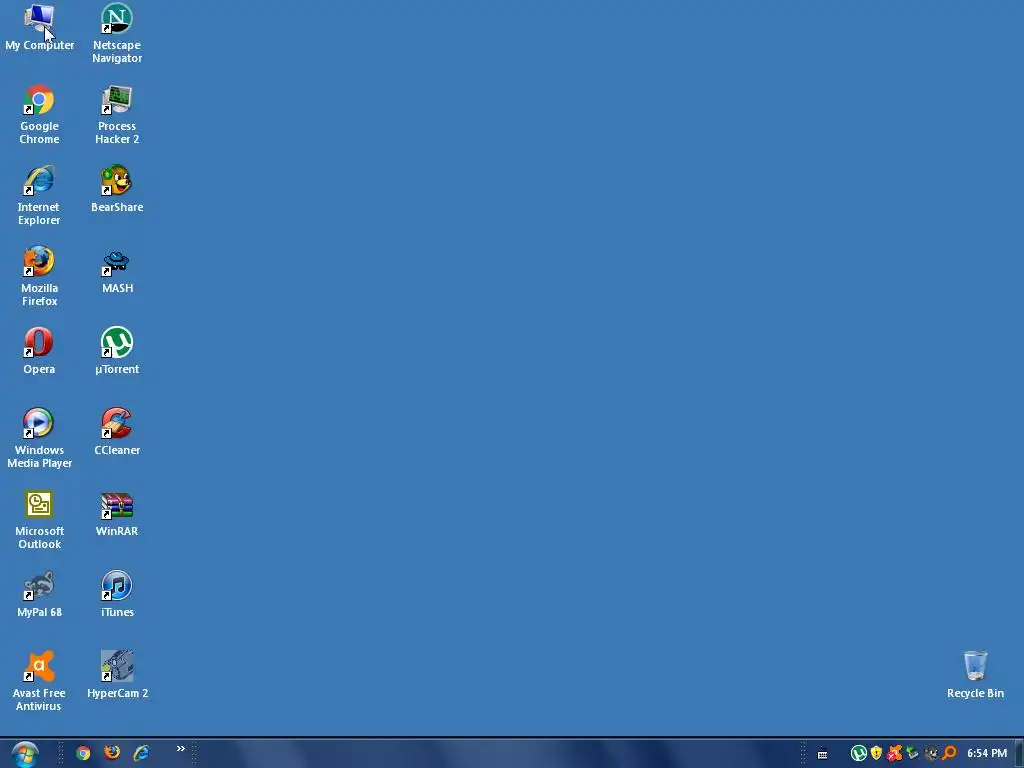This screenshot has height=768, width=1024.
Task: Select the Google Chrome desktop shortcut
Action: (x=39, y=114)
